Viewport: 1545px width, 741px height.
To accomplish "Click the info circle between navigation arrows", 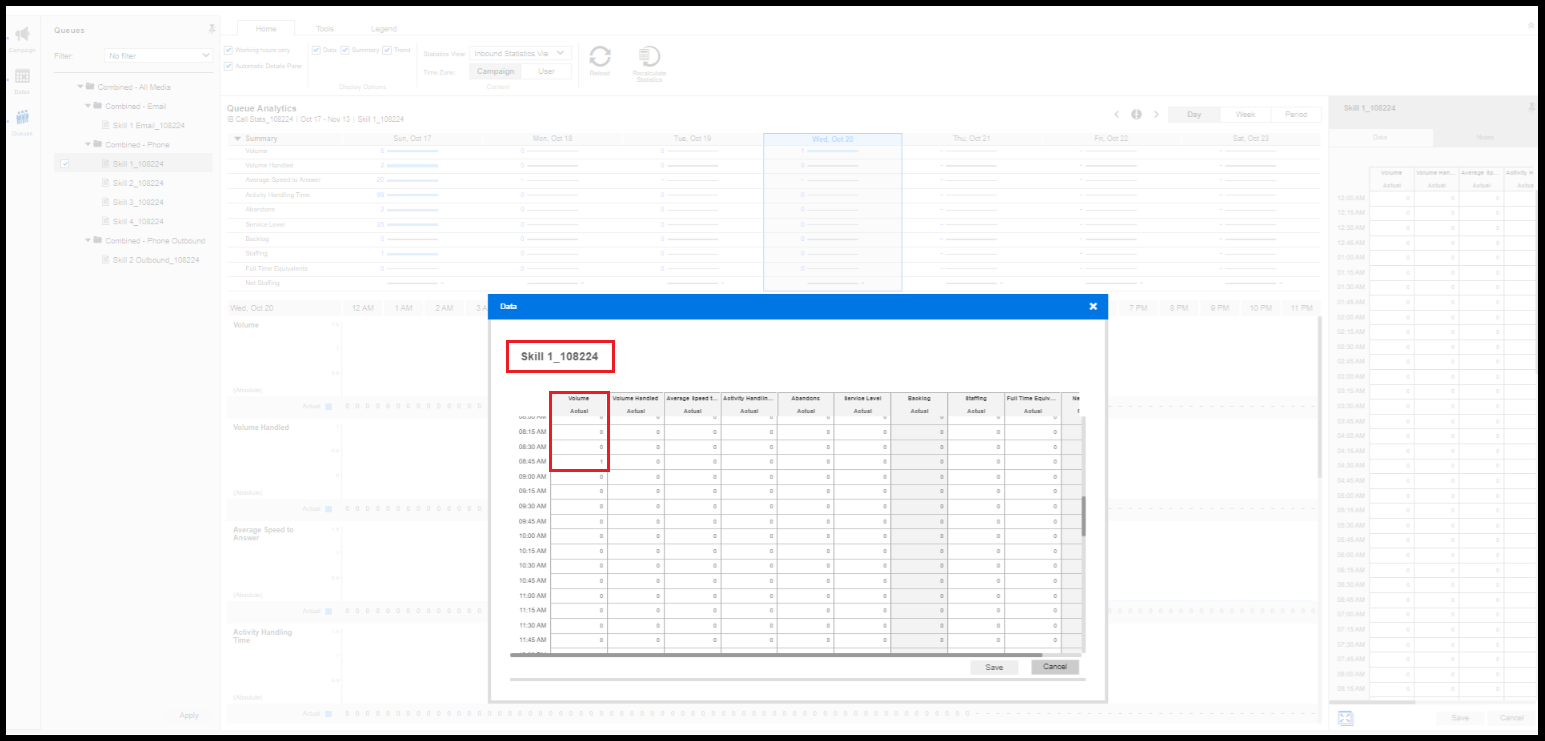I will point(1137,114).
